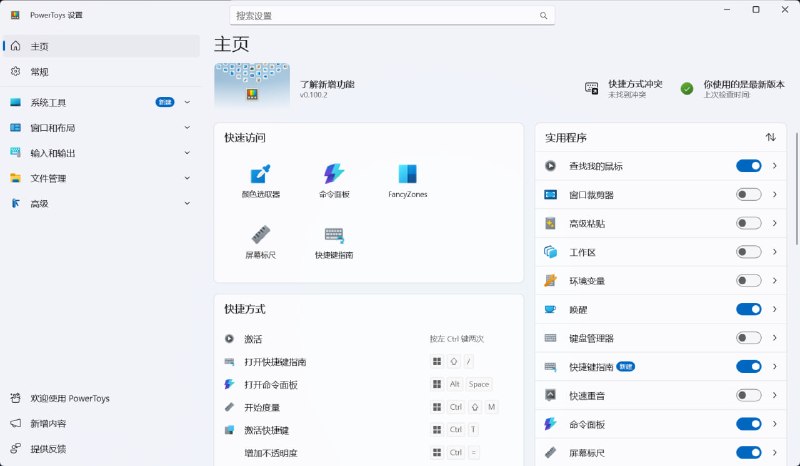Select 输入和输出 category in sidebar
Image resolution: width=800 pixels, height=466 pixels.
pyautogui.click(x=101, y=153)
